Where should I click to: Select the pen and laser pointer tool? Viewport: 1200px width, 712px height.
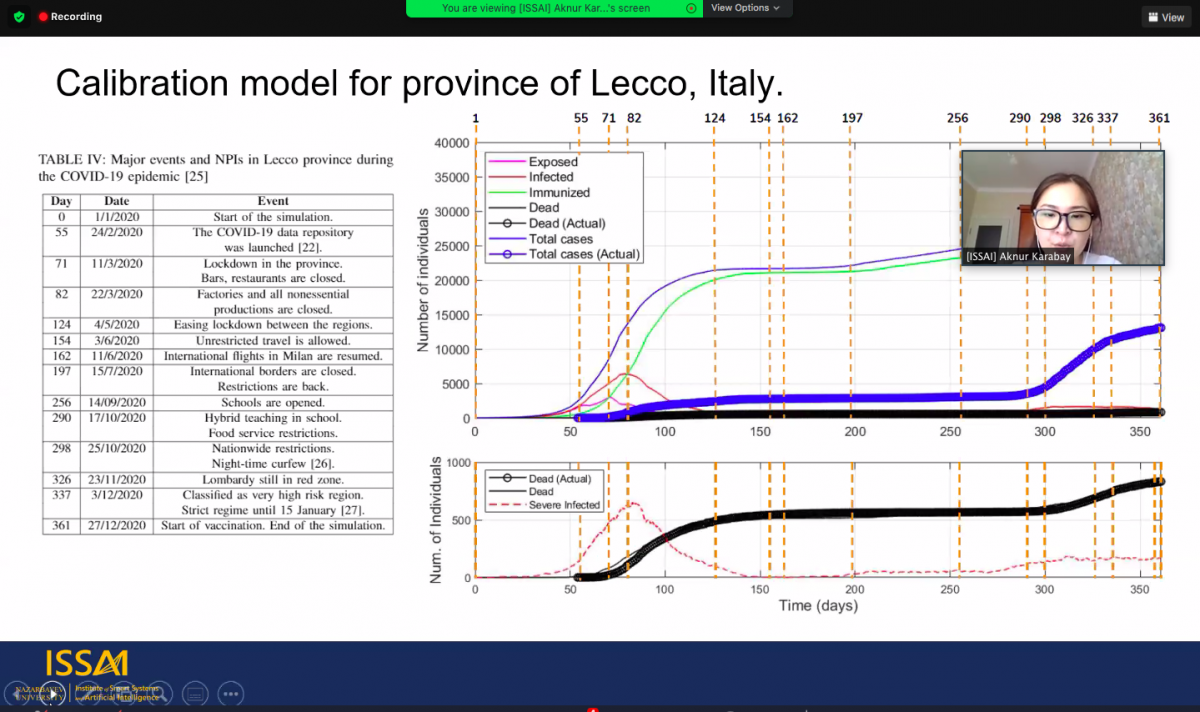pyautogui.click(x=89, y=693)
